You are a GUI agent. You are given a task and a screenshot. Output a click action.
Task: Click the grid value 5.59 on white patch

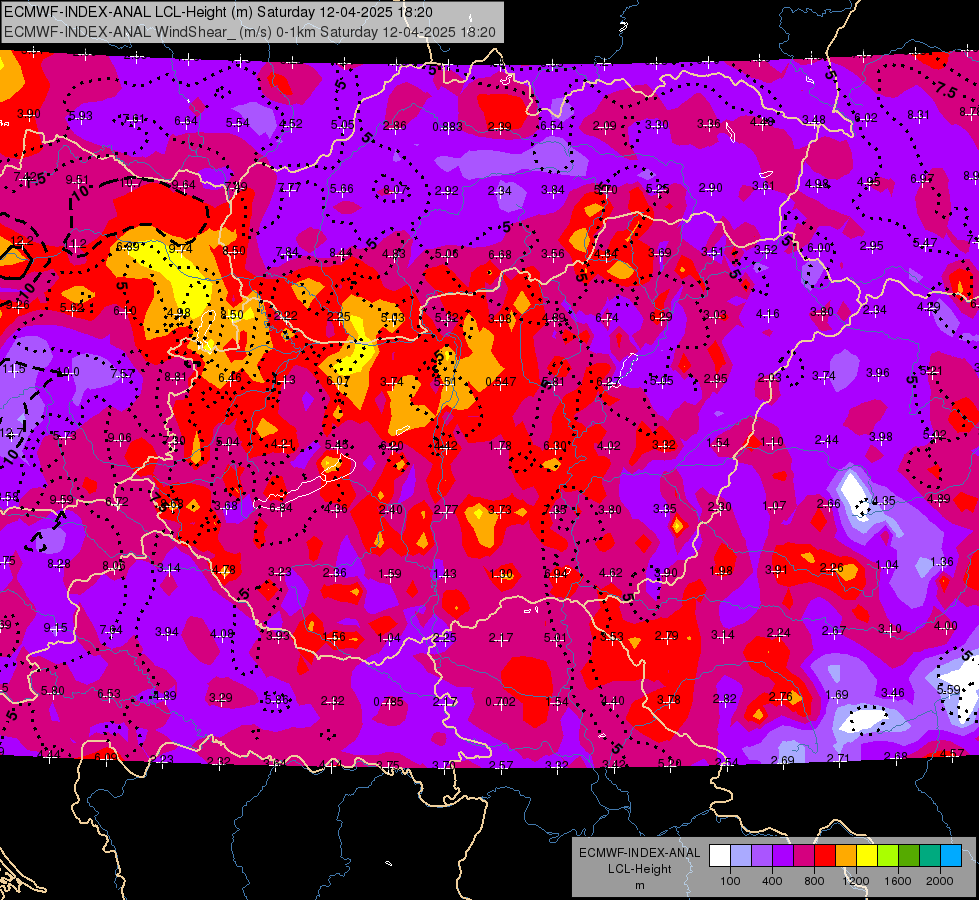coord(948,690)
